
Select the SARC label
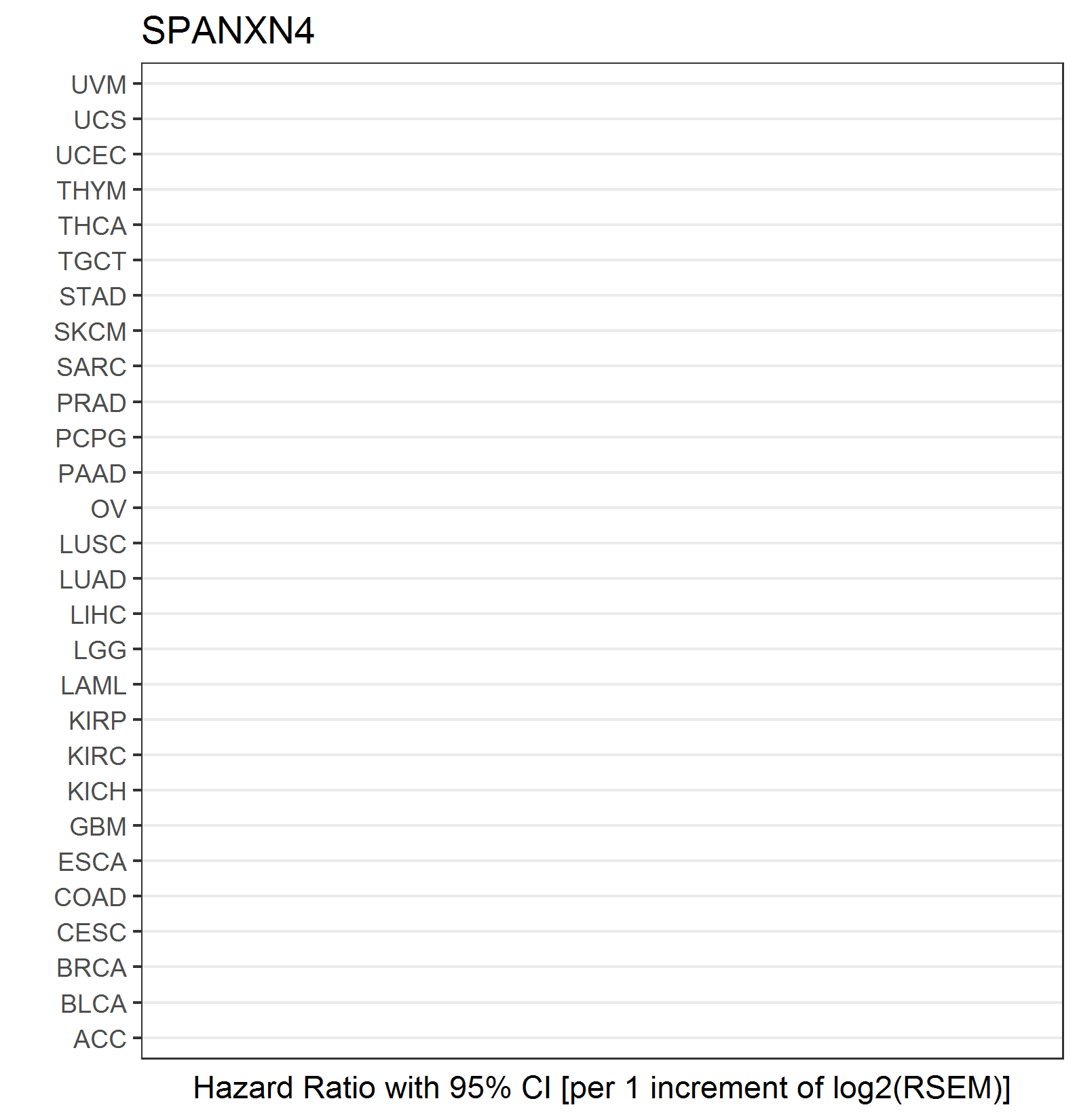coord(92,367)
